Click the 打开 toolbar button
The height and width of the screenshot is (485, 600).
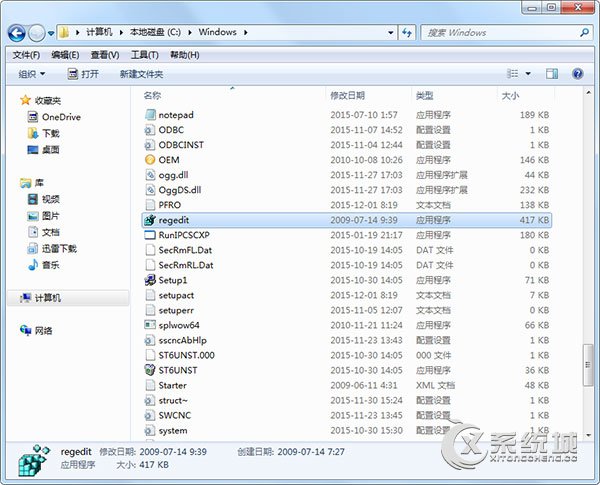click(83, 74)
